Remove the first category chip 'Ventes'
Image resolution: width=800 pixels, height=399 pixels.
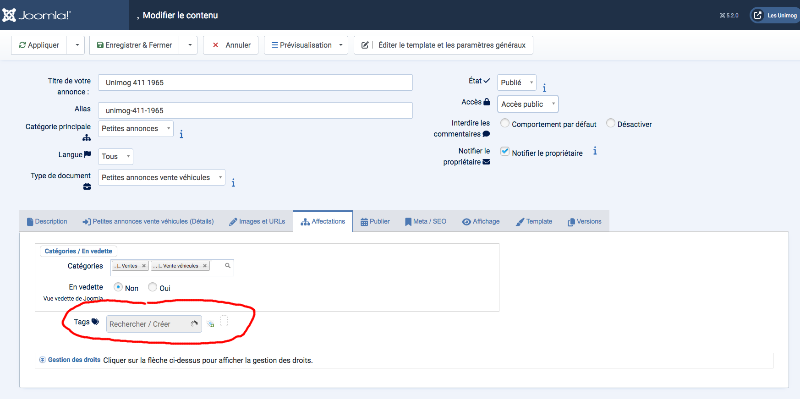(x=144, y=266)
